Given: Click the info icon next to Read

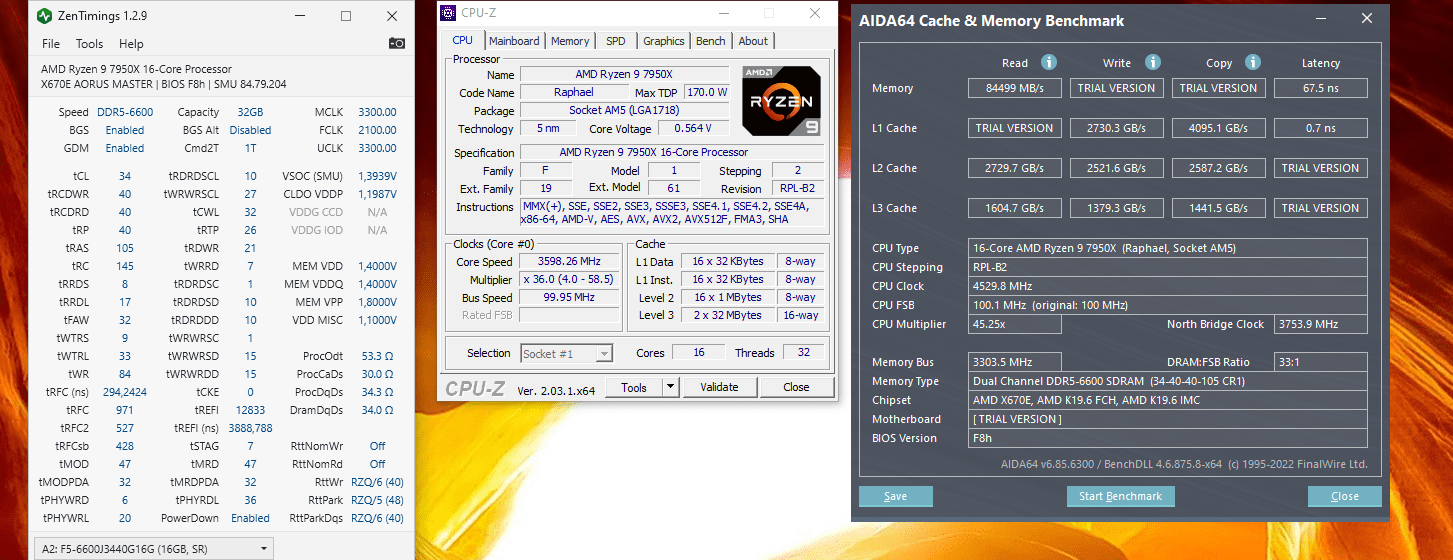Looking at the screenshot, I should click(1048, 62).
